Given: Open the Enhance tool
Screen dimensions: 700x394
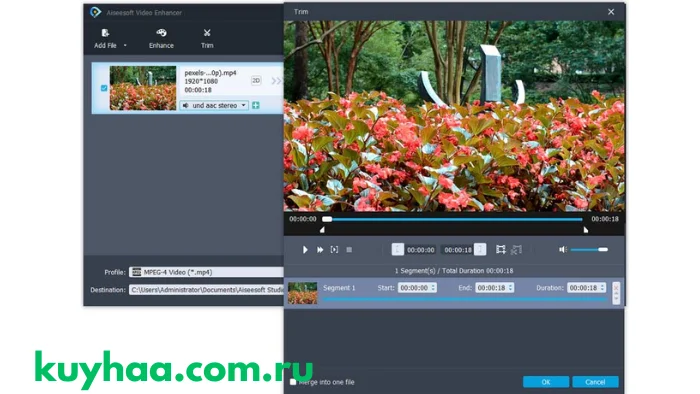Looking at the screenshot, I should (161, 38).
